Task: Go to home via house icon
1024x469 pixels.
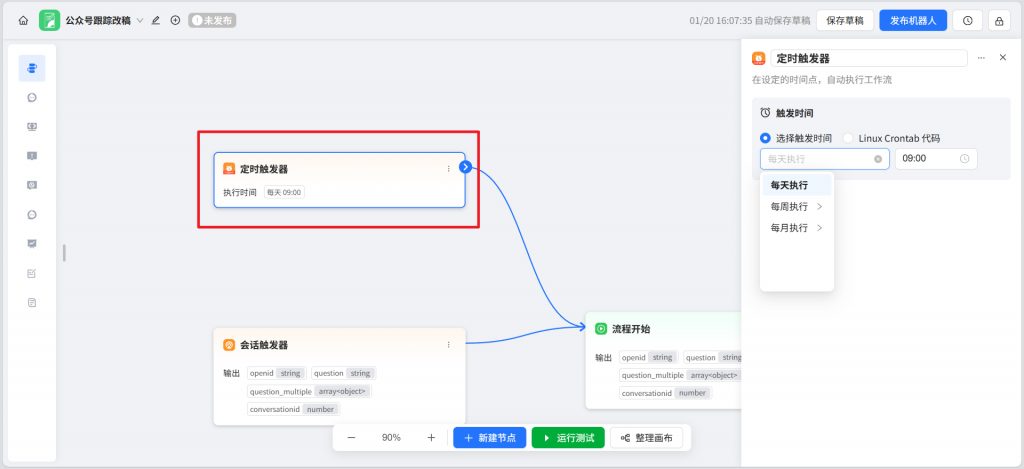Action: pyautogui.click(x=23, y=20)
